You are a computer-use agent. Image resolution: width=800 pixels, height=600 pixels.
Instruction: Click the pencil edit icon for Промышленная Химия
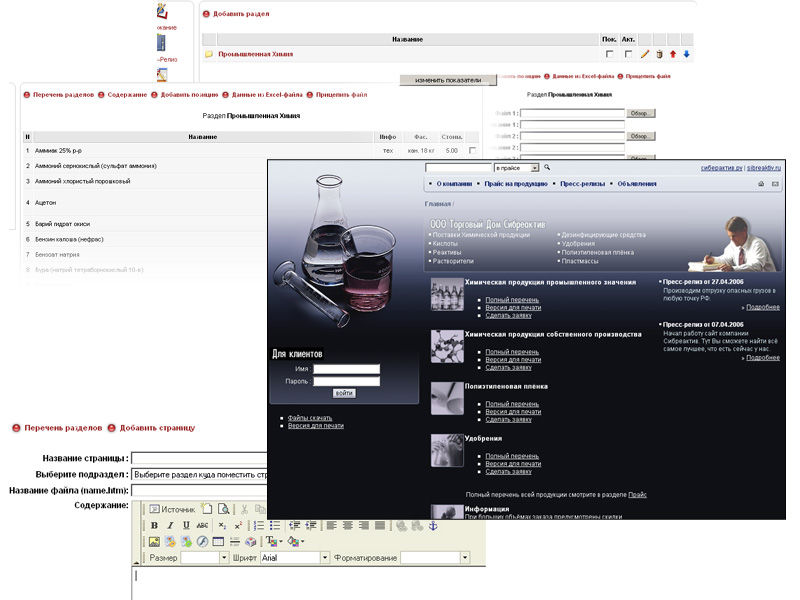(x=645, y=54)
